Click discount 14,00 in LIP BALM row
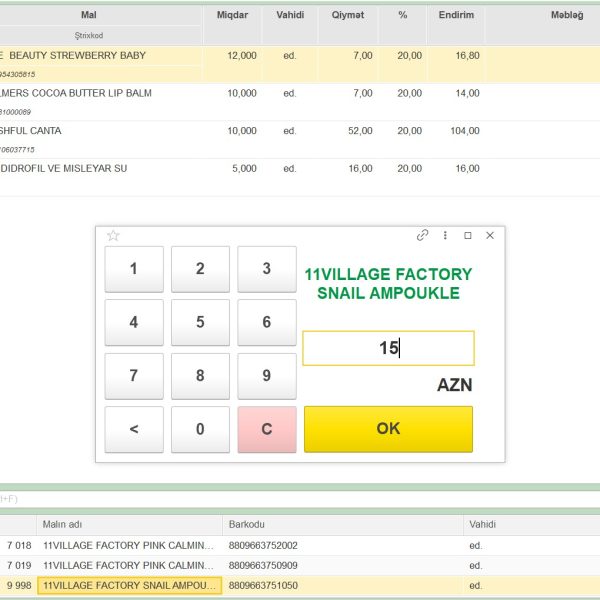The height and width of the screenshot is (600, 600). point(467,93)
